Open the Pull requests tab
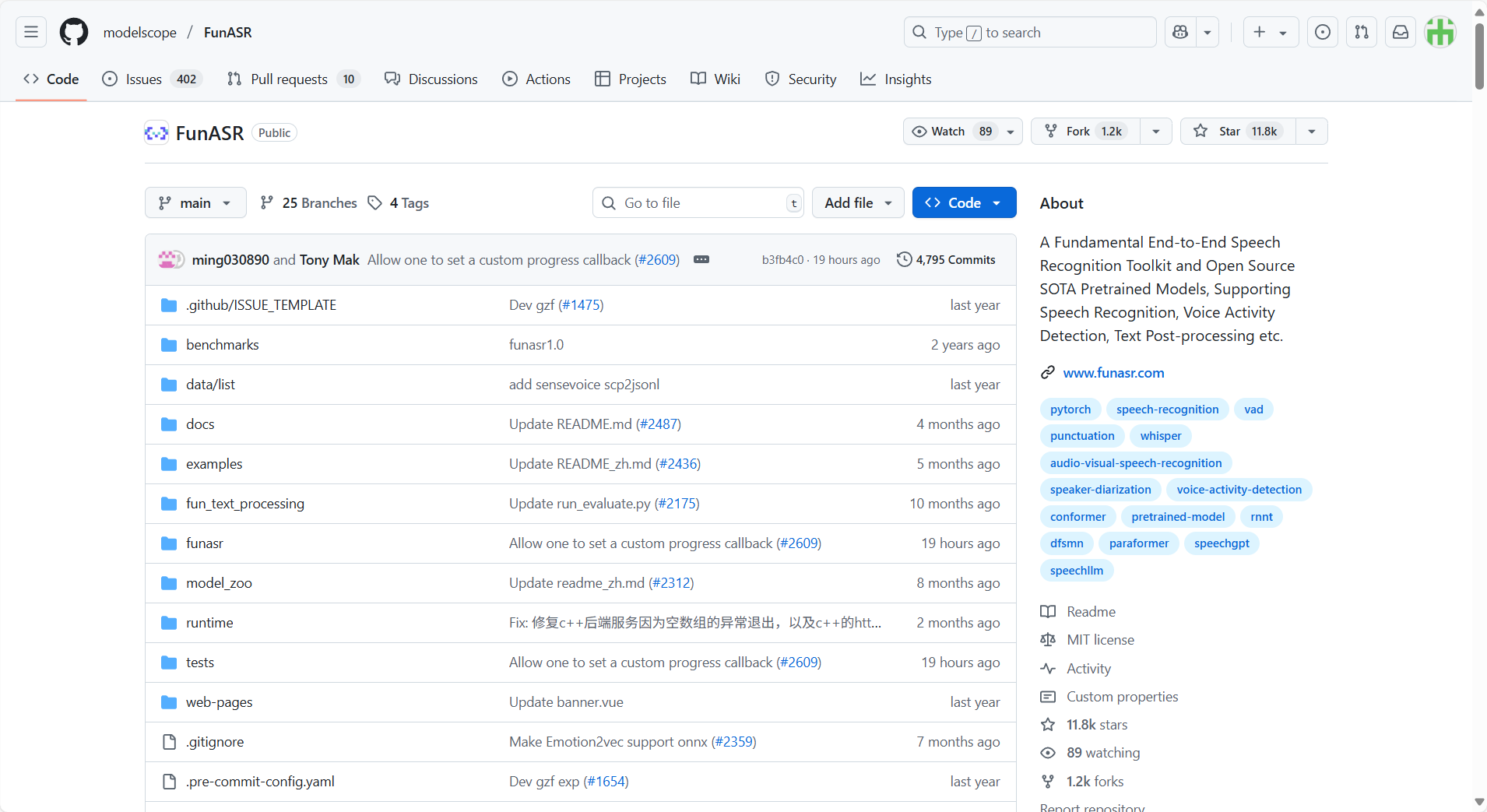This screenshot has width=1487, height=812. (x=294, y=79)
